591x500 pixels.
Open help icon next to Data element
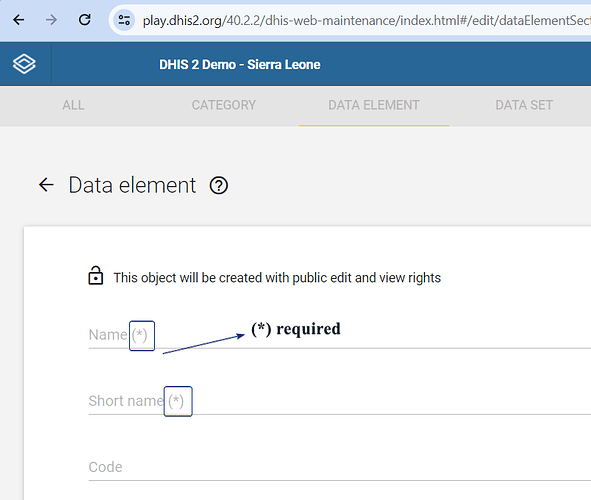pyautogui.click(x=219, y=185)
